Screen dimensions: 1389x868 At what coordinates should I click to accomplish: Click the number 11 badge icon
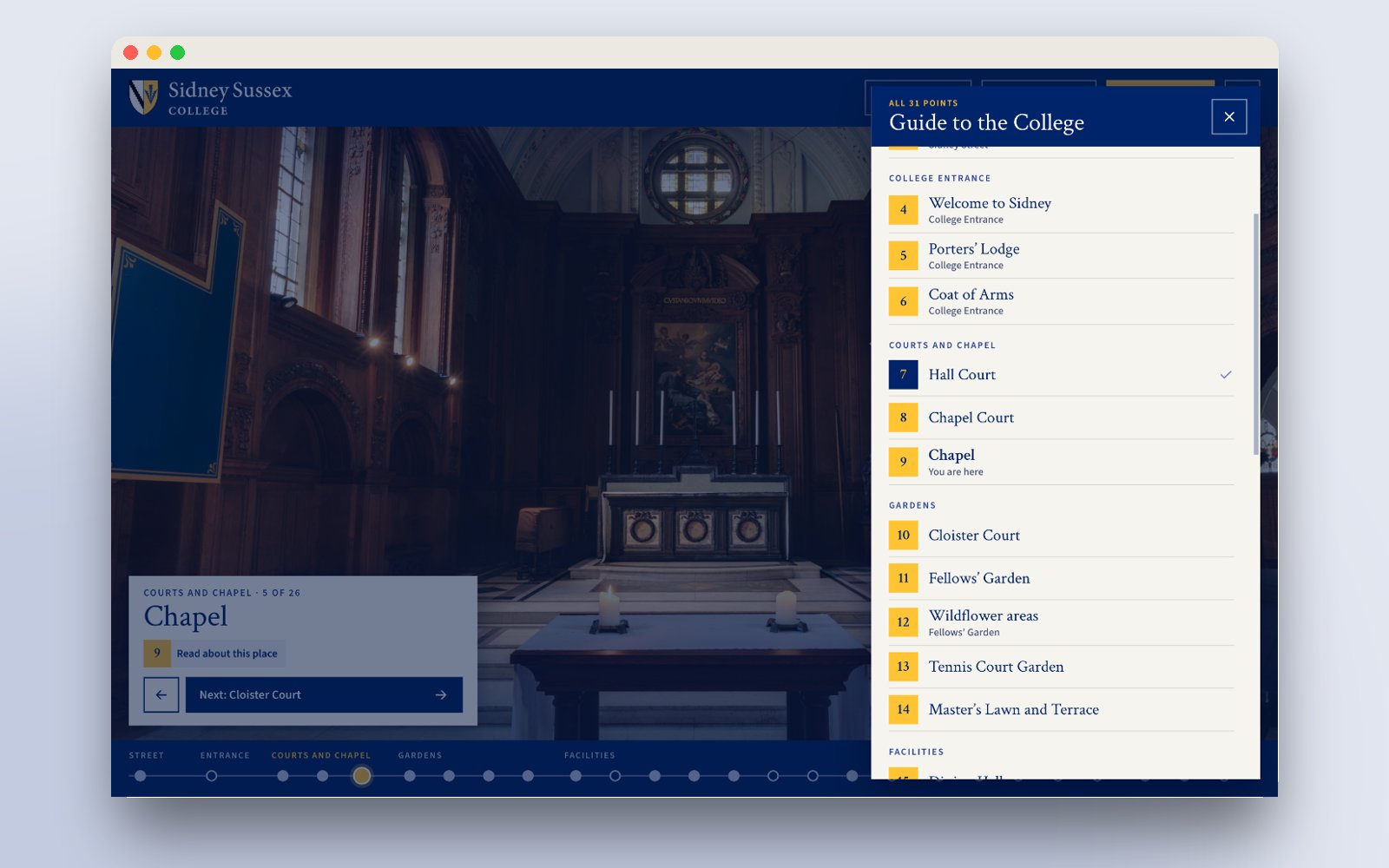(903, 578)
